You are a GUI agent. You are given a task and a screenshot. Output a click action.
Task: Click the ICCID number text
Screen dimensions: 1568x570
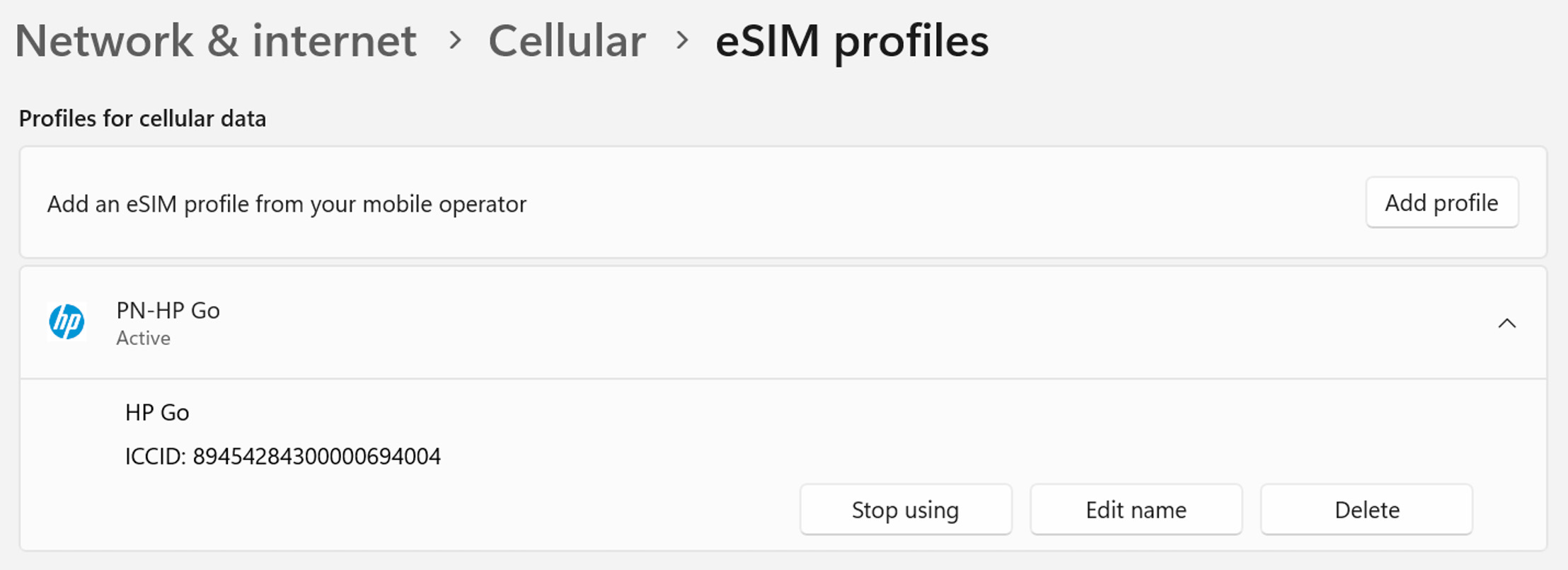click(316, 456)
